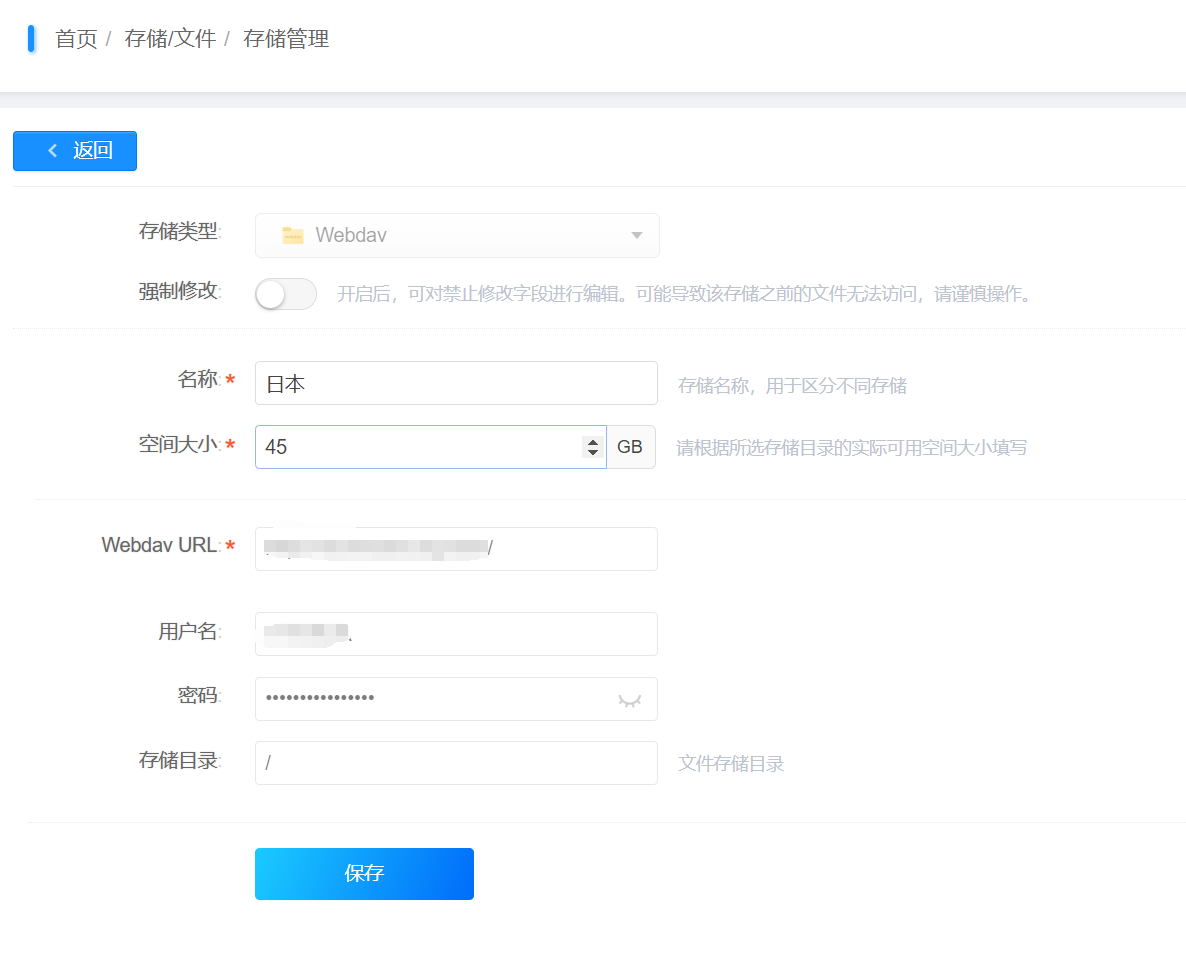Viewport: 1186px width, 973px height.
Task: Focus the 名称 field containing 日本
Action: (456, 383)
